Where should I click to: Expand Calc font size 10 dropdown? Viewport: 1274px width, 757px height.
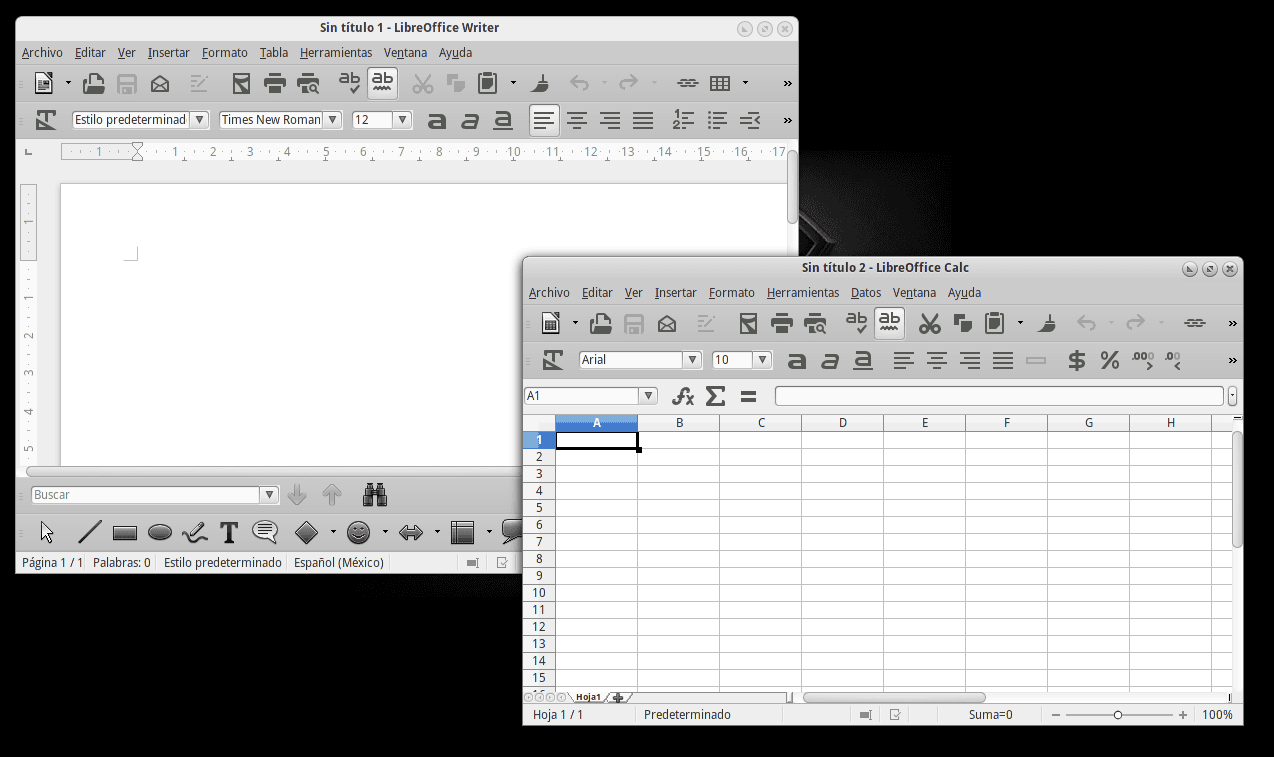point(763,359)
